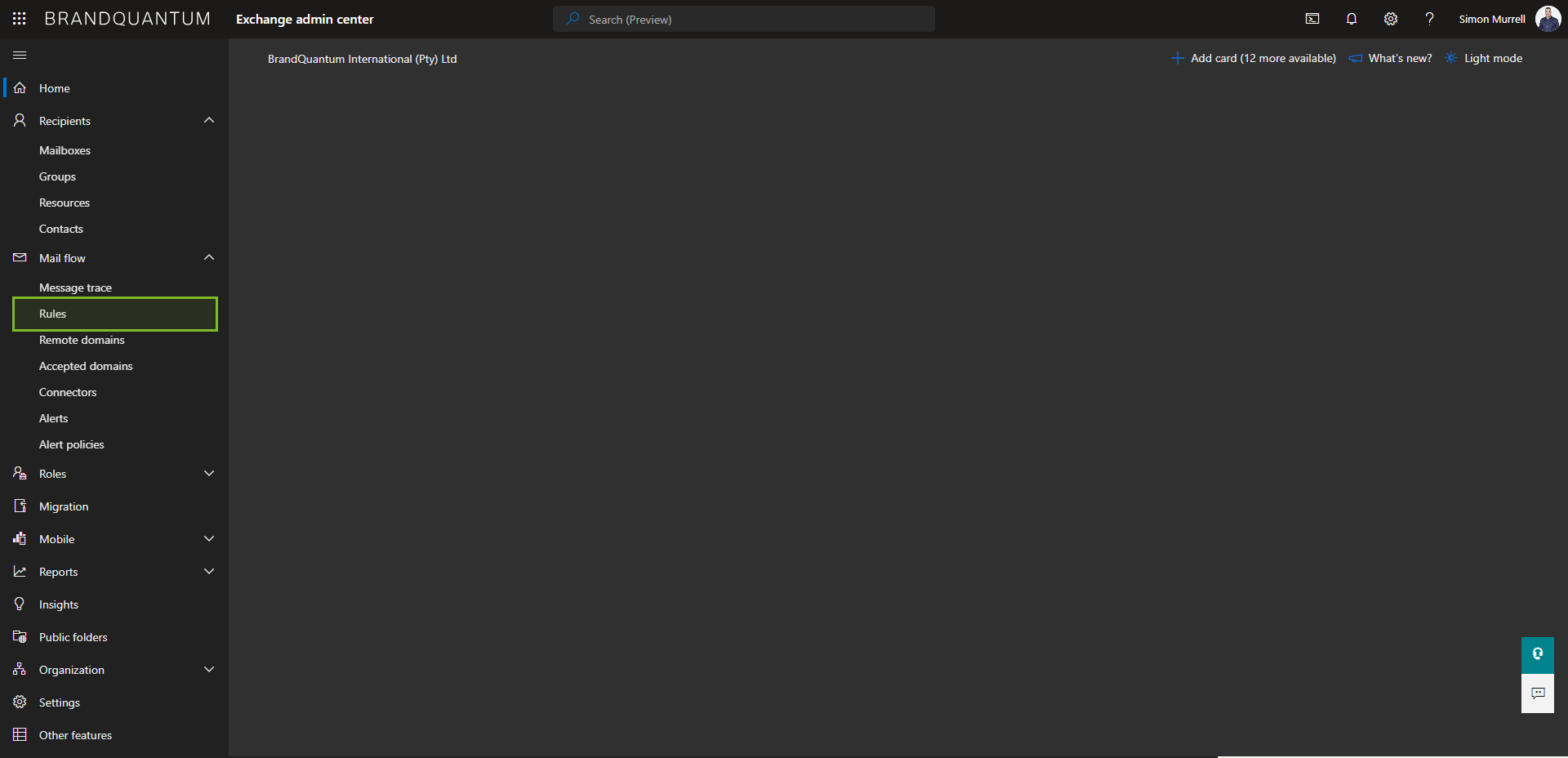Click Simon Murrell user name
1568x758 pixels.
click(x=1492, y=19)
